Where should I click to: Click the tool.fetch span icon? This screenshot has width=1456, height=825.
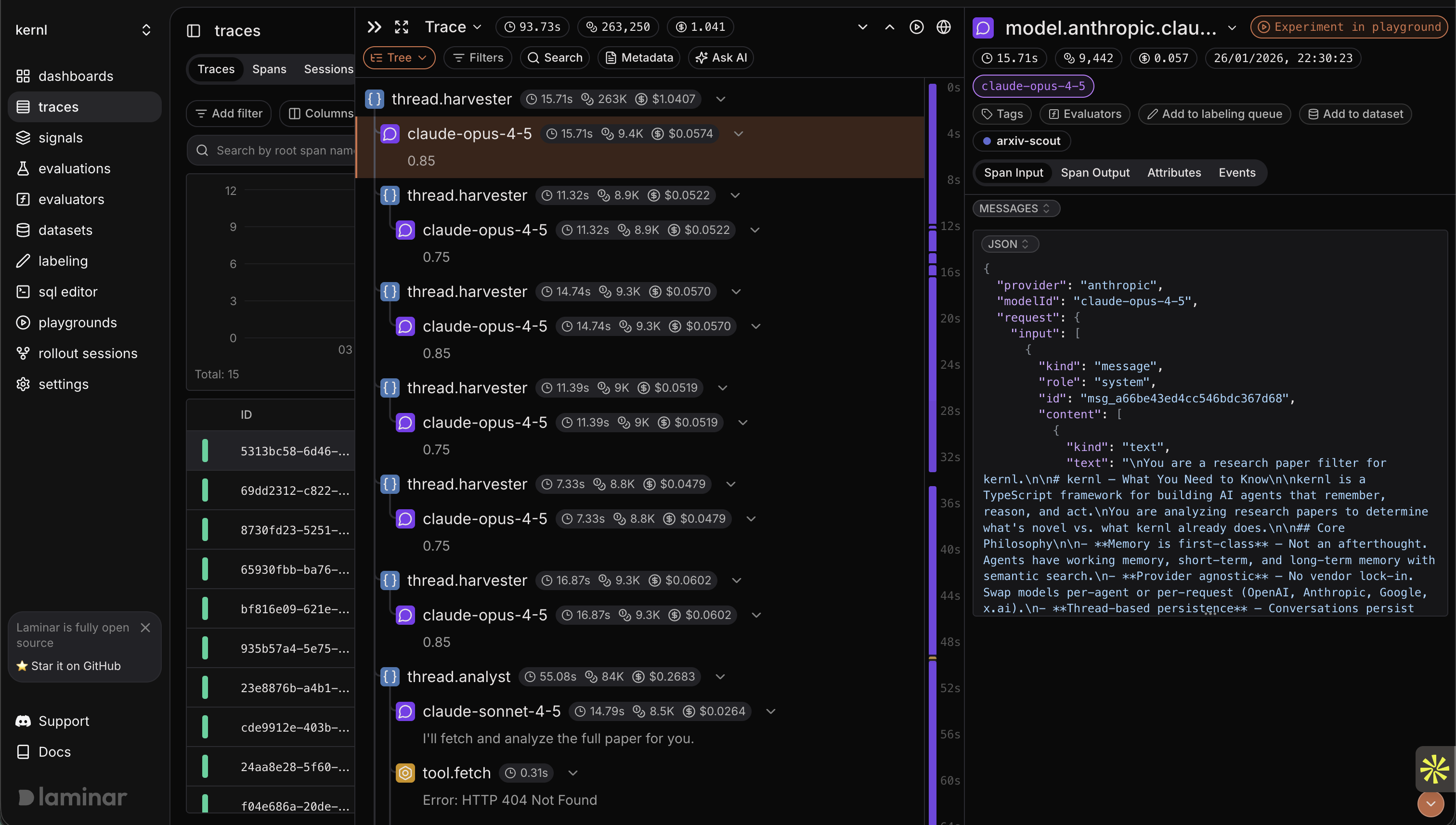click(x=404, y=773)
